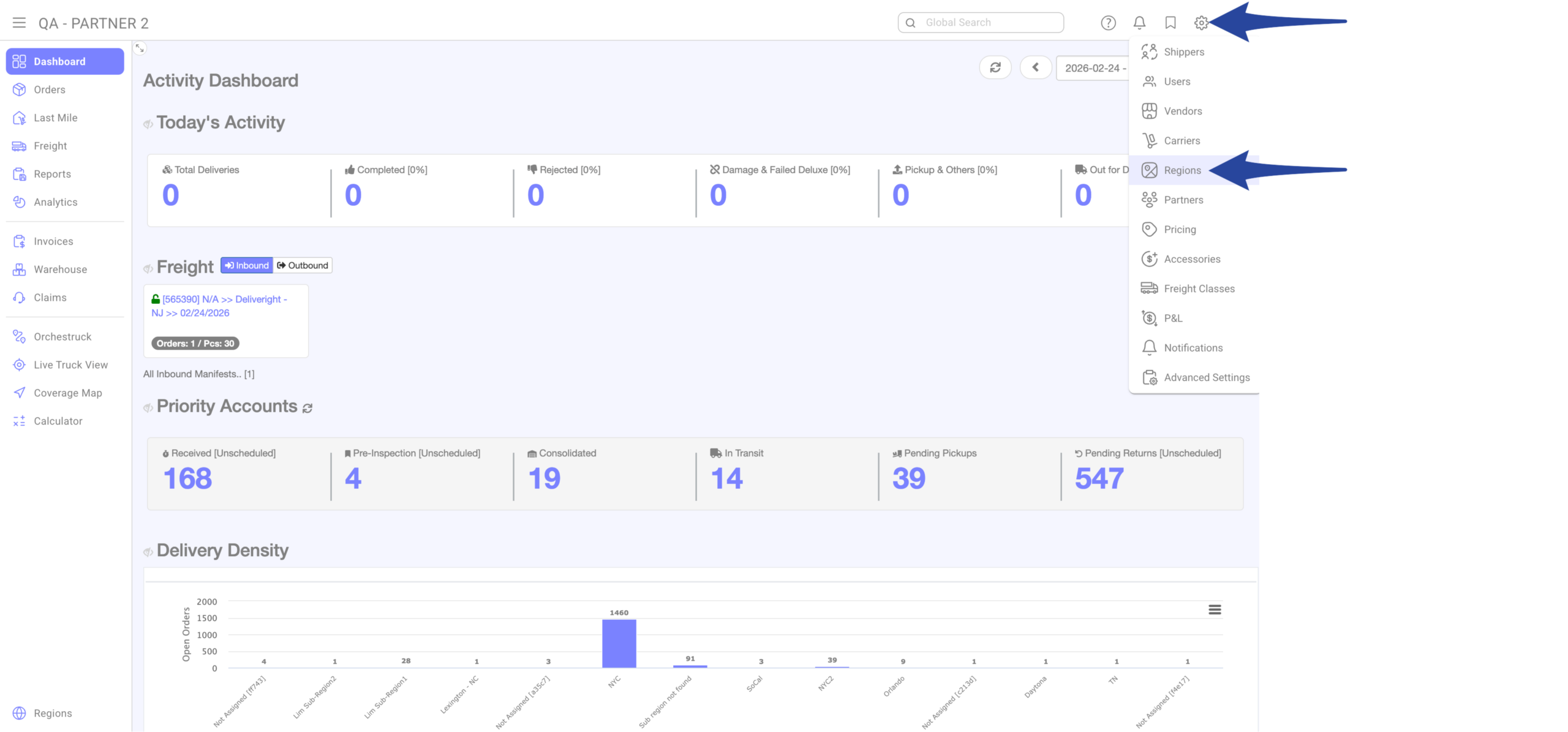The height and width of the screenshot is (732, 1568).
Task: Click the bookmark icon in header
Action: tap(1170, 23)
